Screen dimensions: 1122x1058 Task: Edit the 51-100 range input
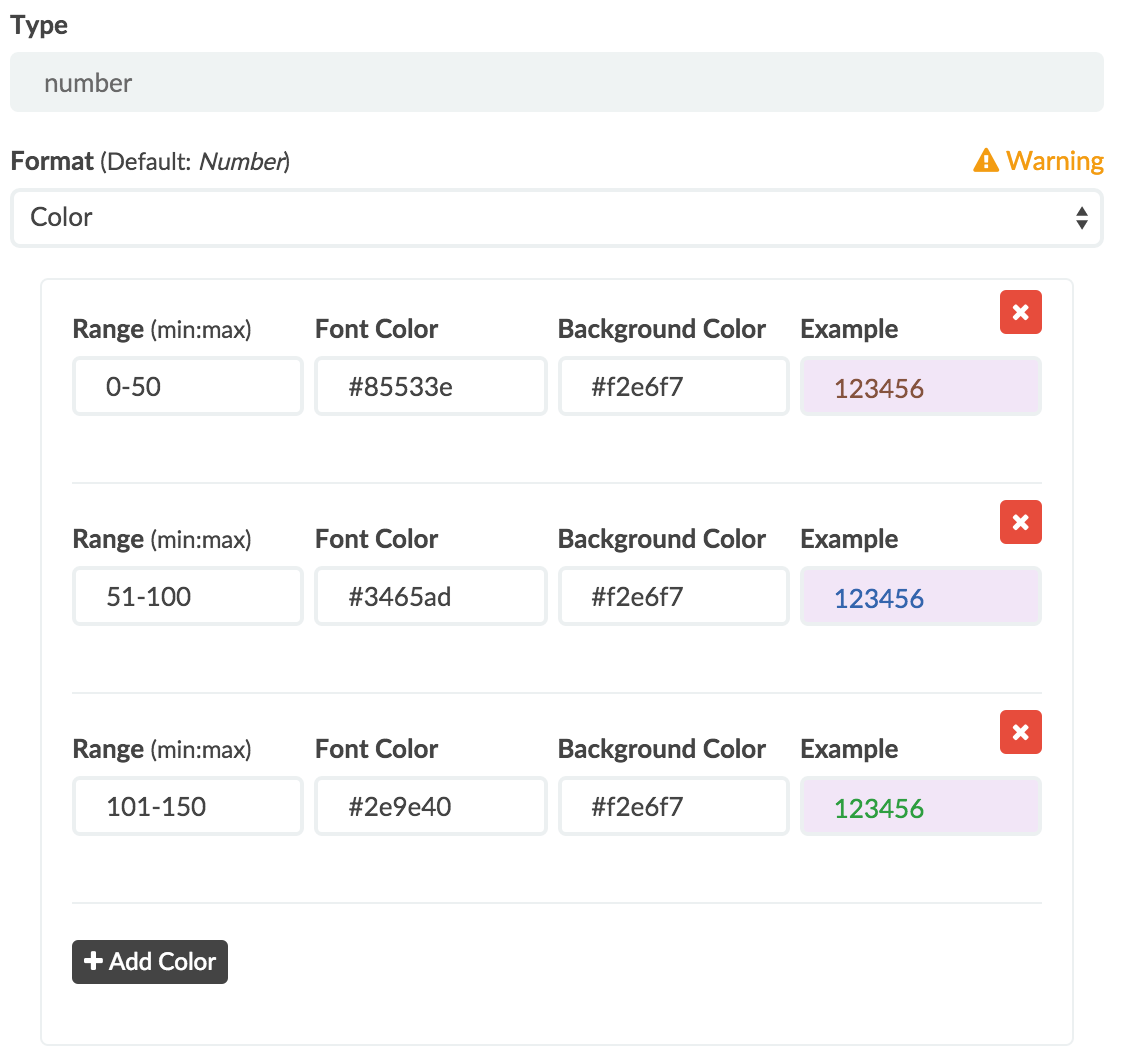188,596
